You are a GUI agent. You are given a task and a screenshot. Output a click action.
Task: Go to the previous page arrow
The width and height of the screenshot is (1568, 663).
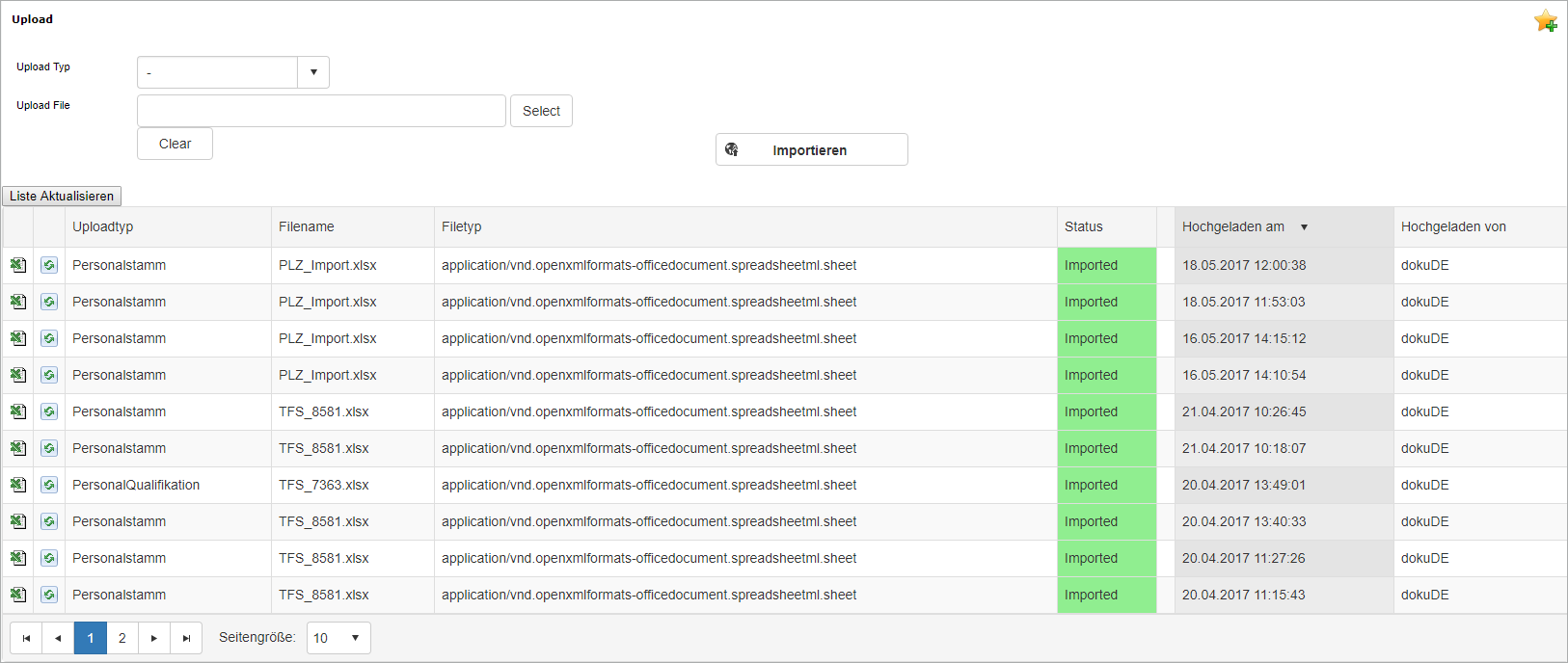pos(58,638)
